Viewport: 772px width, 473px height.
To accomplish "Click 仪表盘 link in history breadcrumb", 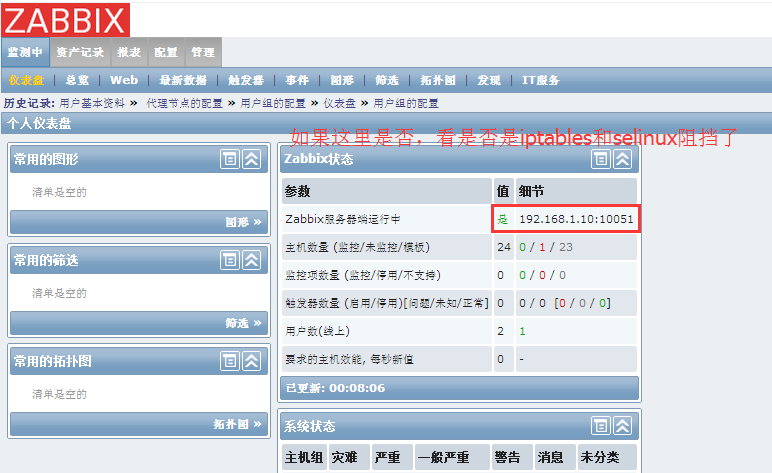I will pyautogui.click(x=339, y=103).
